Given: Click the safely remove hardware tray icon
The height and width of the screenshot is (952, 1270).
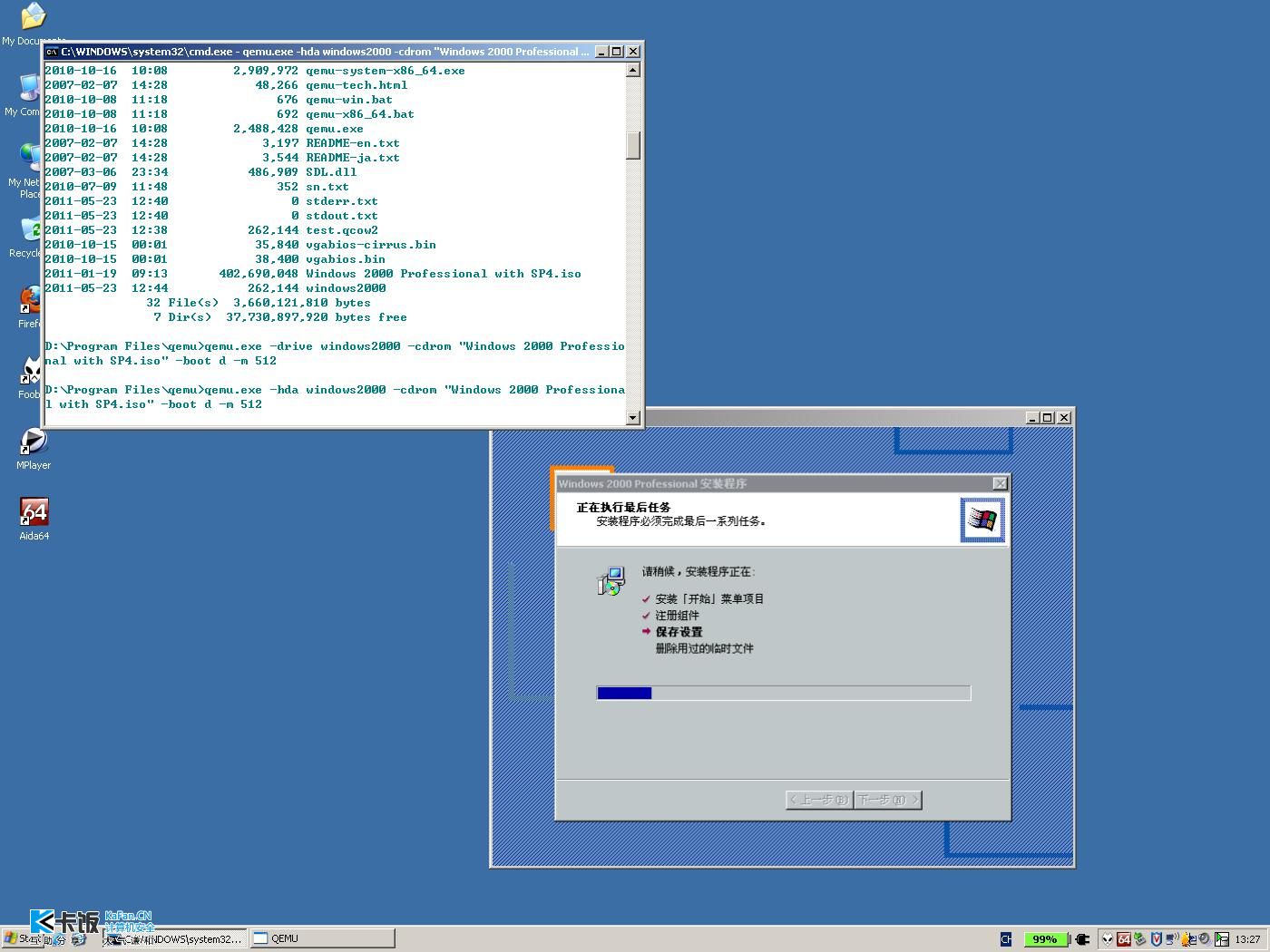Looking at the screenshot, I should (1140, 939).
